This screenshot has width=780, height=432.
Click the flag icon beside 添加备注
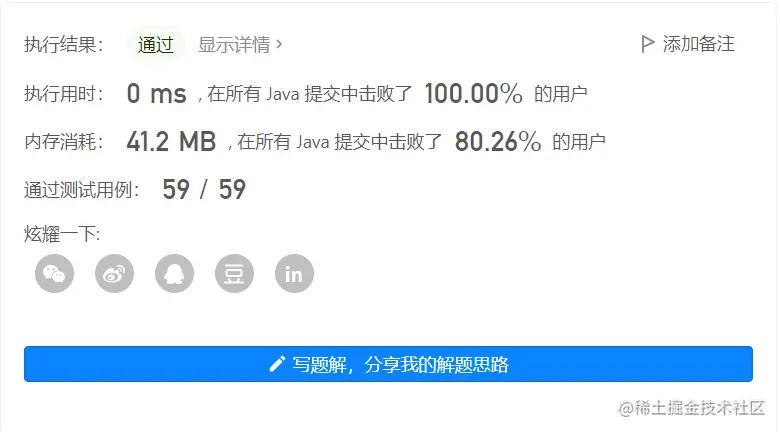pyautogui.click(x=648, y=44)
